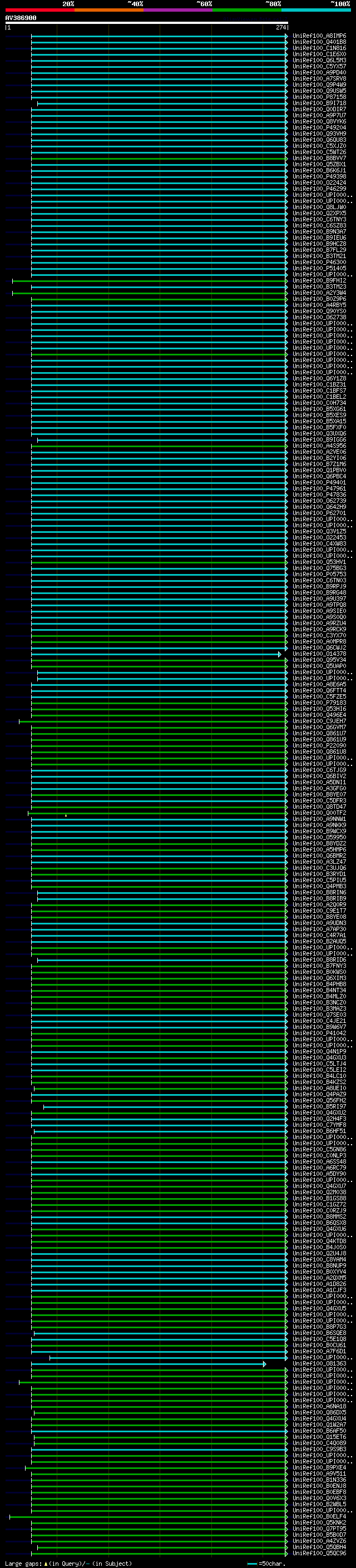Click label UniRef100_P46299

click(319, 189)
